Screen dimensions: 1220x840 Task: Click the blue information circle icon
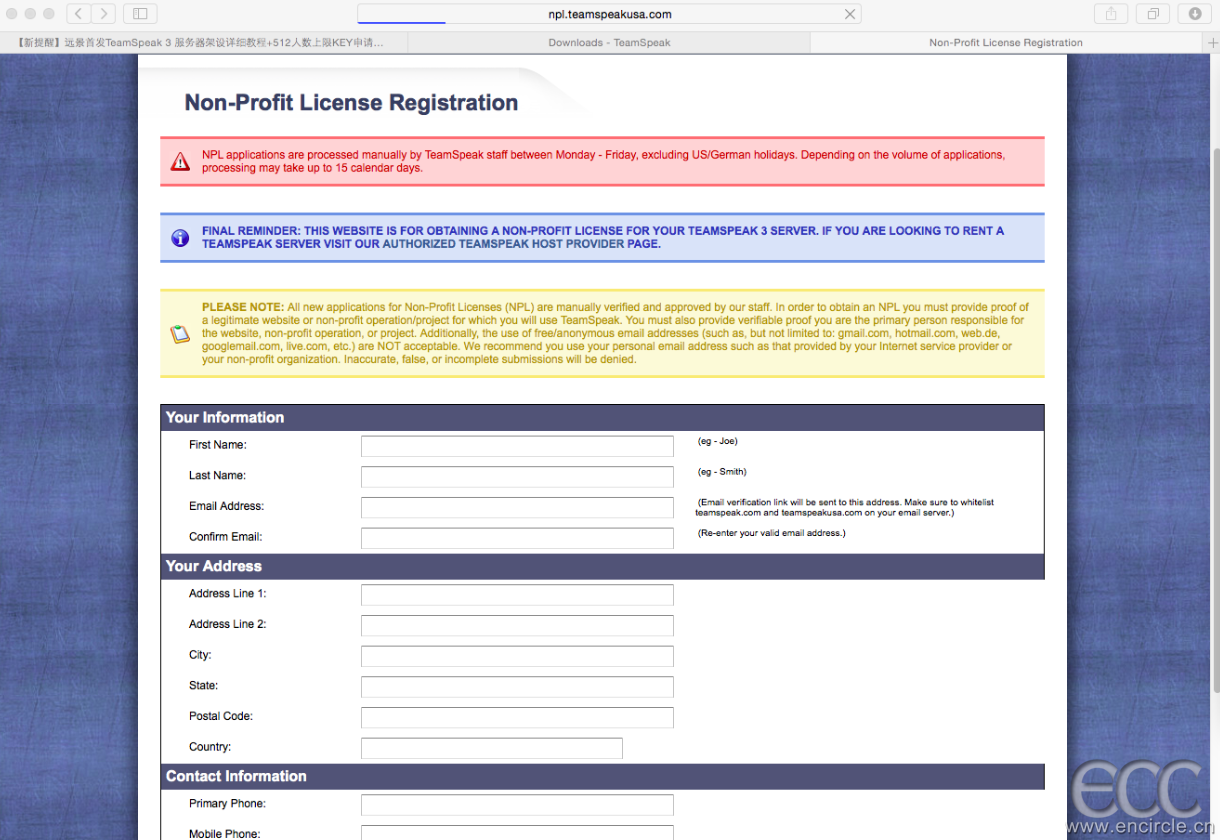click(x=180, y=238)
